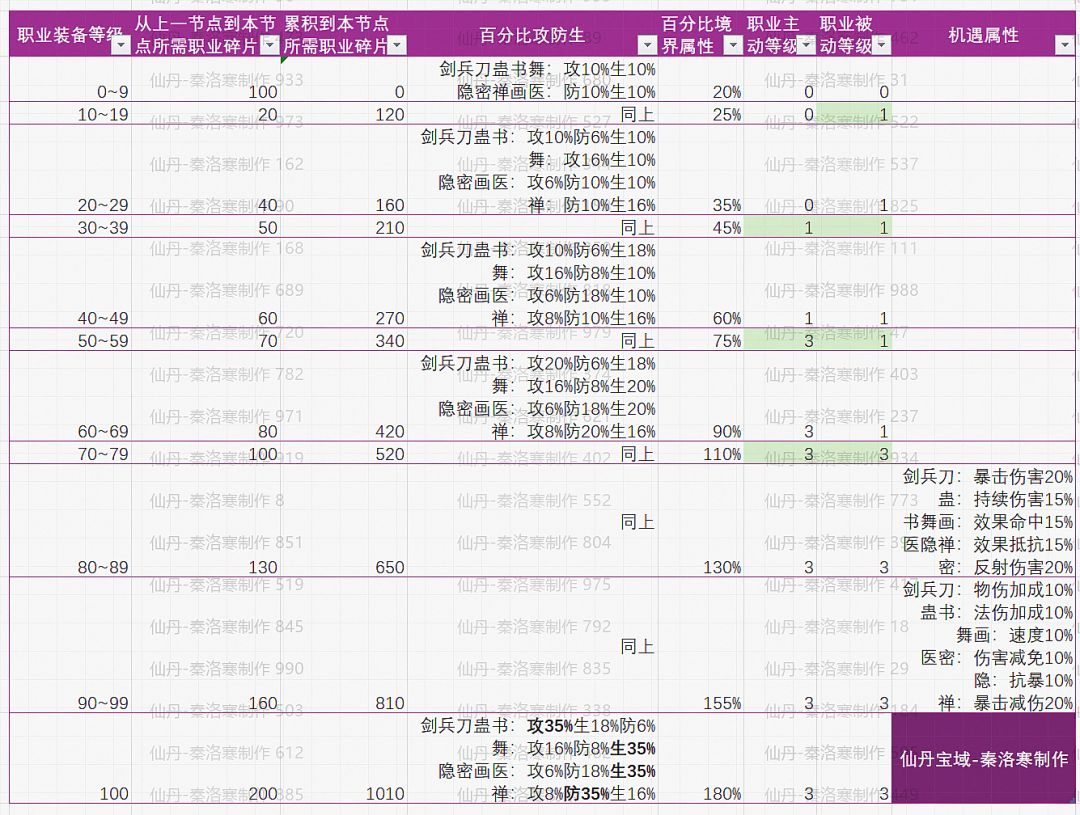This screenshot has height=815, width=1080.
Task: Open the 职业被动等级 column filter dropdown
Action: 882,45
